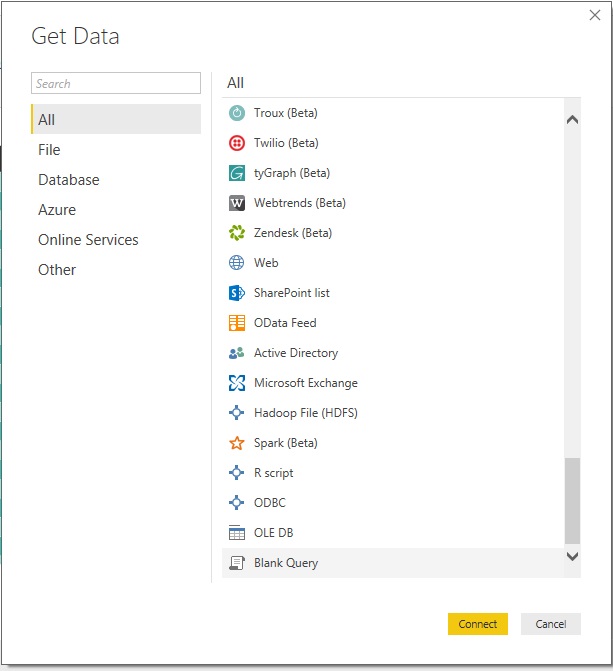Viewport: 613px width, 671px height.
Task: Click the Hadoop File (HDFS) icon
Action: tap(236, 413)
